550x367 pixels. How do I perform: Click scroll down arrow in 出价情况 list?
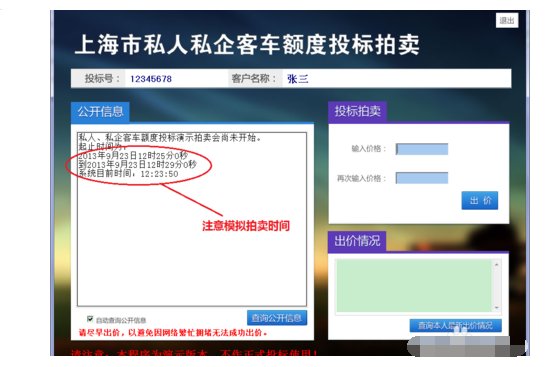(496, 308)
